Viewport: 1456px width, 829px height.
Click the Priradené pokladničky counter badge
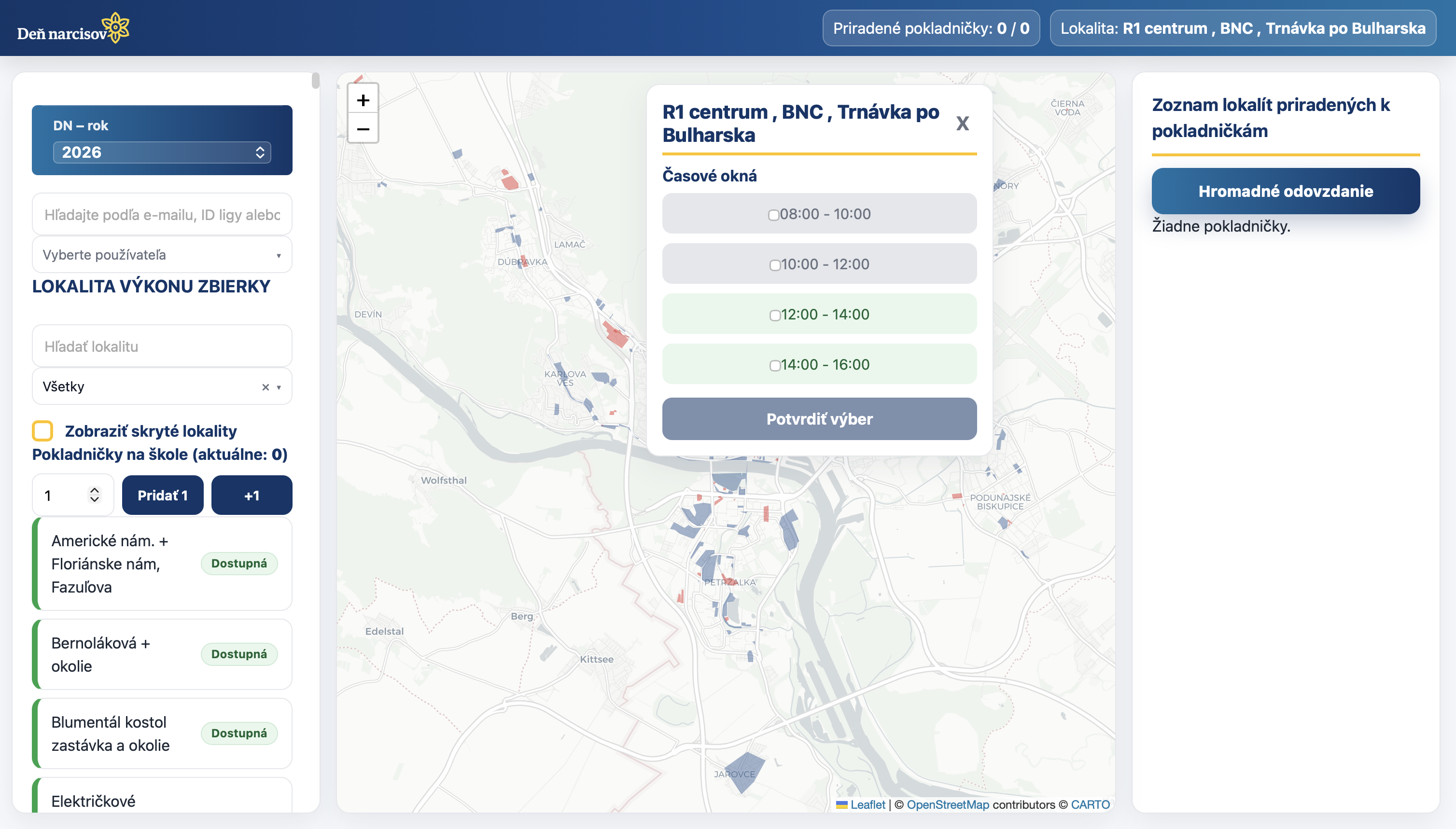(931, 28)
